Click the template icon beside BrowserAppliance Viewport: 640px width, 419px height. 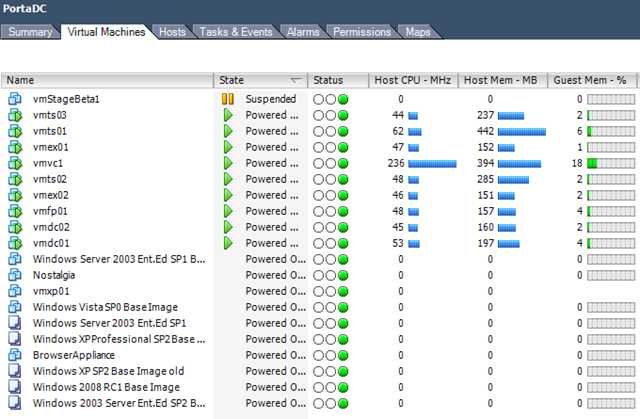pyautogui.click(x=15, y=355)
